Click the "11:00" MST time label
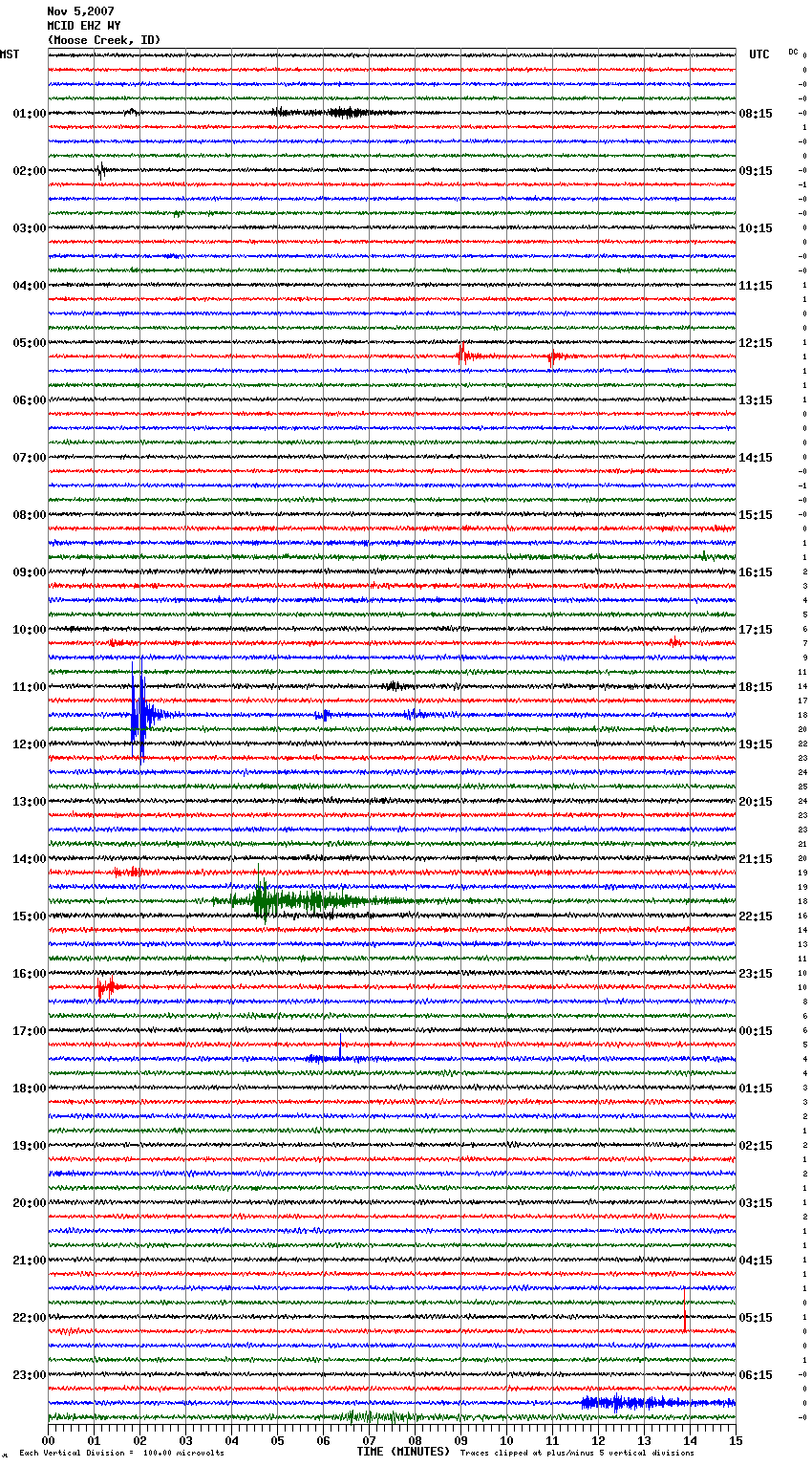Screen dimensions: 812x1466 (x=30, y=687)
